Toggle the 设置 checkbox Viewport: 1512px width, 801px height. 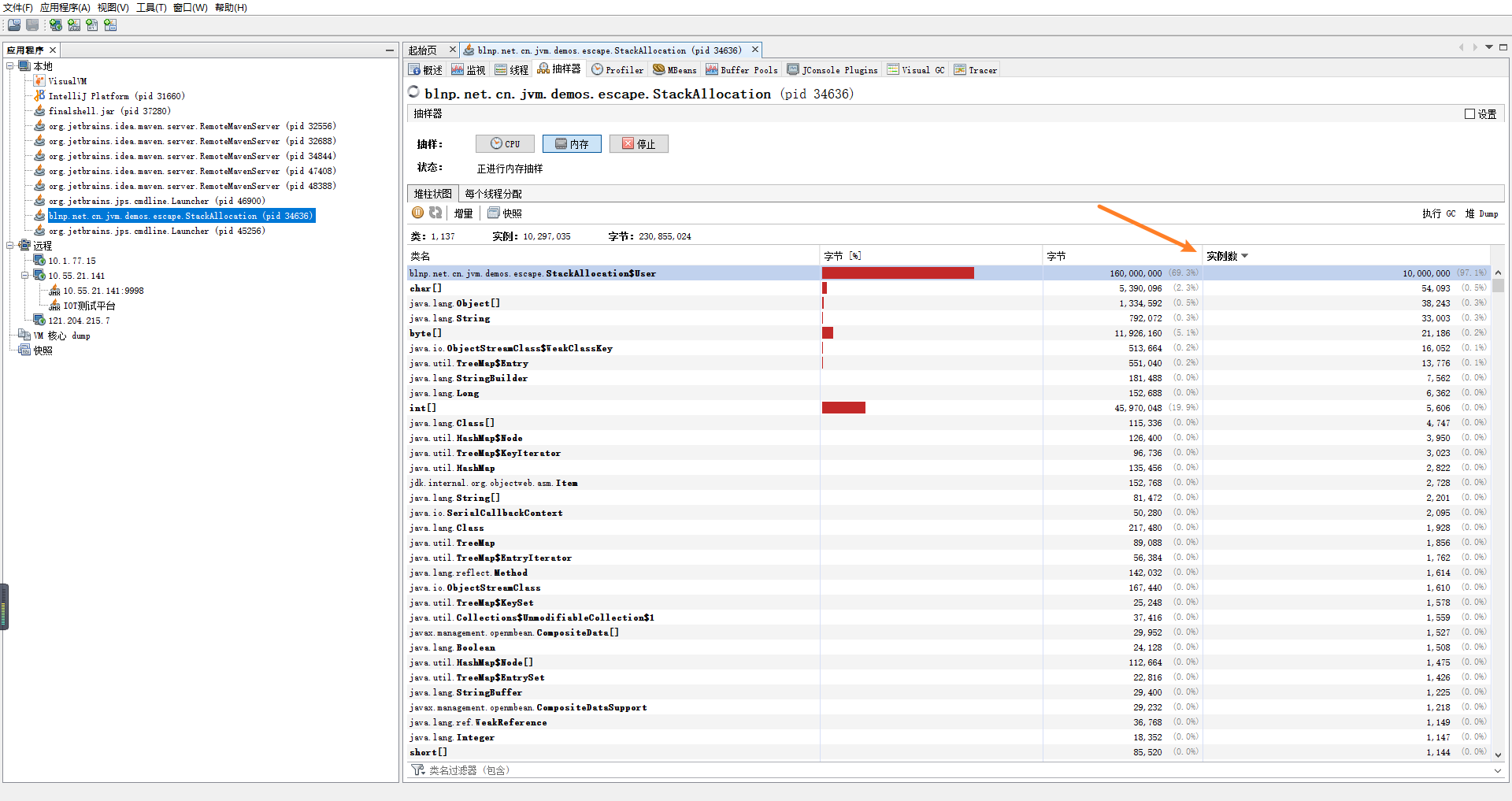[1469, 114]
